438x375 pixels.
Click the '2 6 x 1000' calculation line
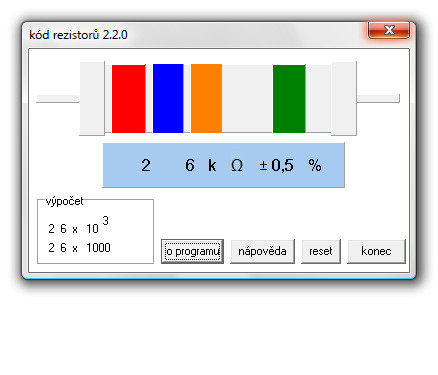point(79,248)
